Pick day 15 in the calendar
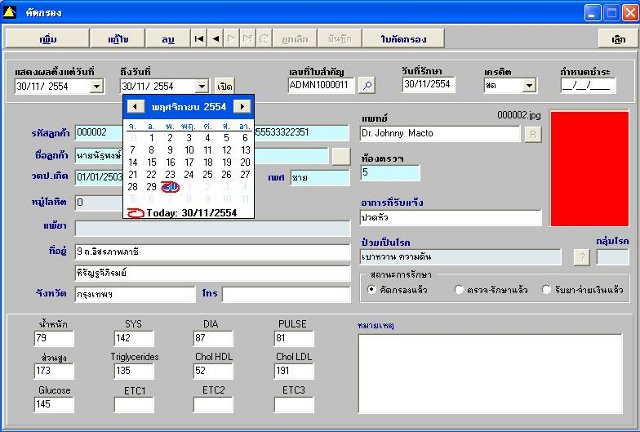The width and height of the screenshot is (640, 432). [151, 162]
